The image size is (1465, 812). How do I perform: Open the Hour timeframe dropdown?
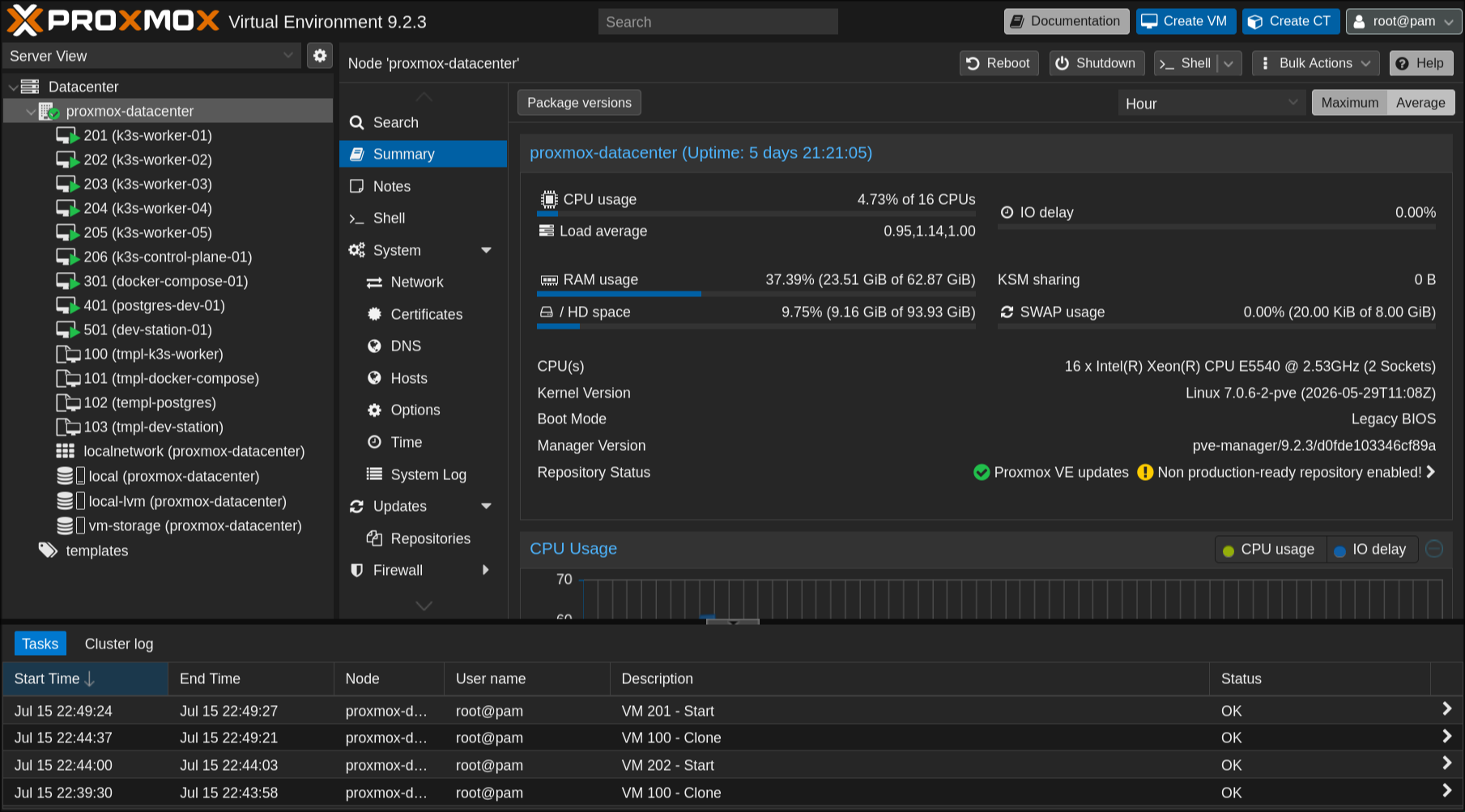(x=1293, y=103)
